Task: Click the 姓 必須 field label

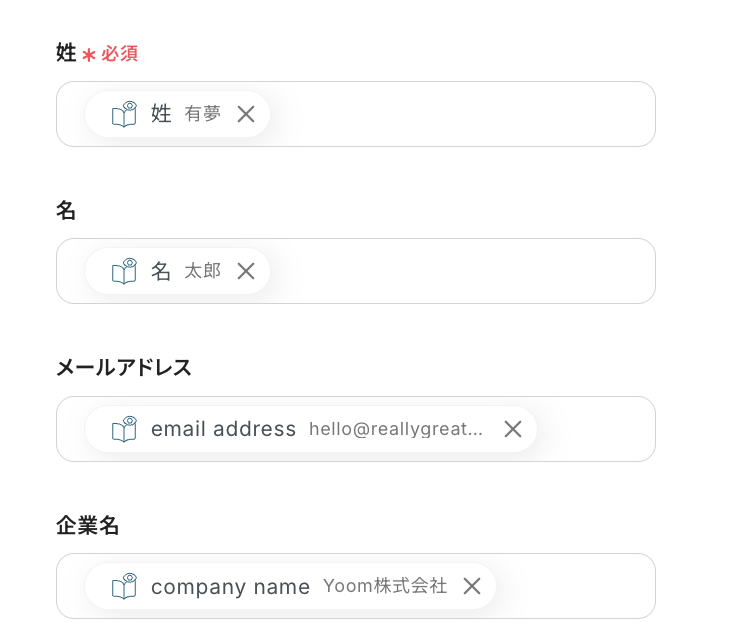Action: 97,53
